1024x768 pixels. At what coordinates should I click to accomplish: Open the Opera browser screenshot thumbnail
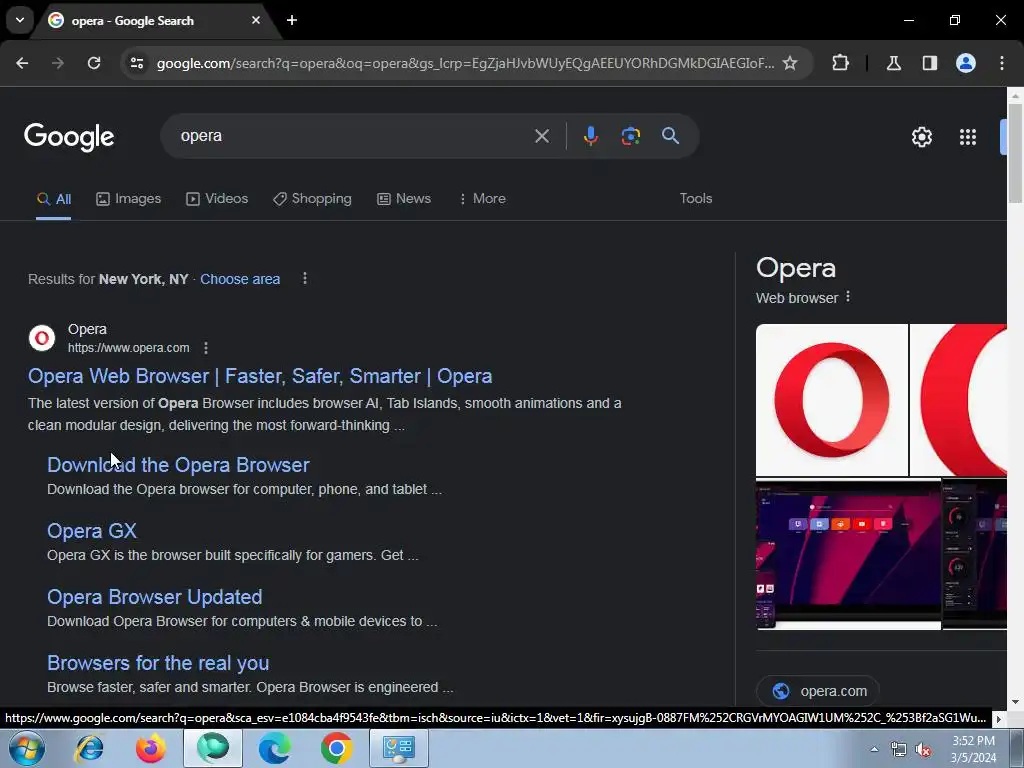(x=848, y=554)
